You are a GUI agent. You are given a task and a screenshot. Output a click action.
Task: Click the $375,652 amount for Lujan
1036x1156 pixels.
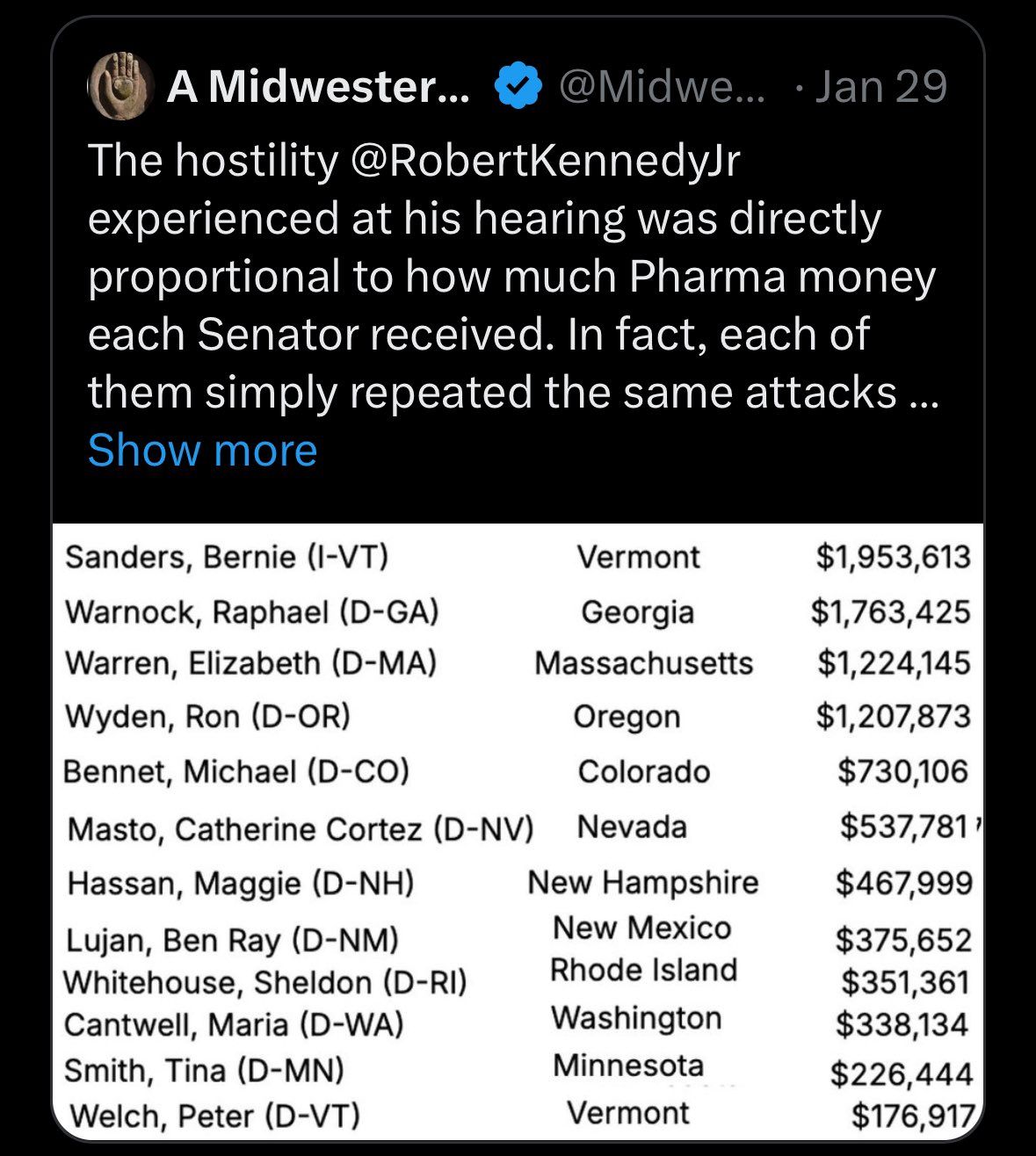pyautogui.click(x=902, y=940)
